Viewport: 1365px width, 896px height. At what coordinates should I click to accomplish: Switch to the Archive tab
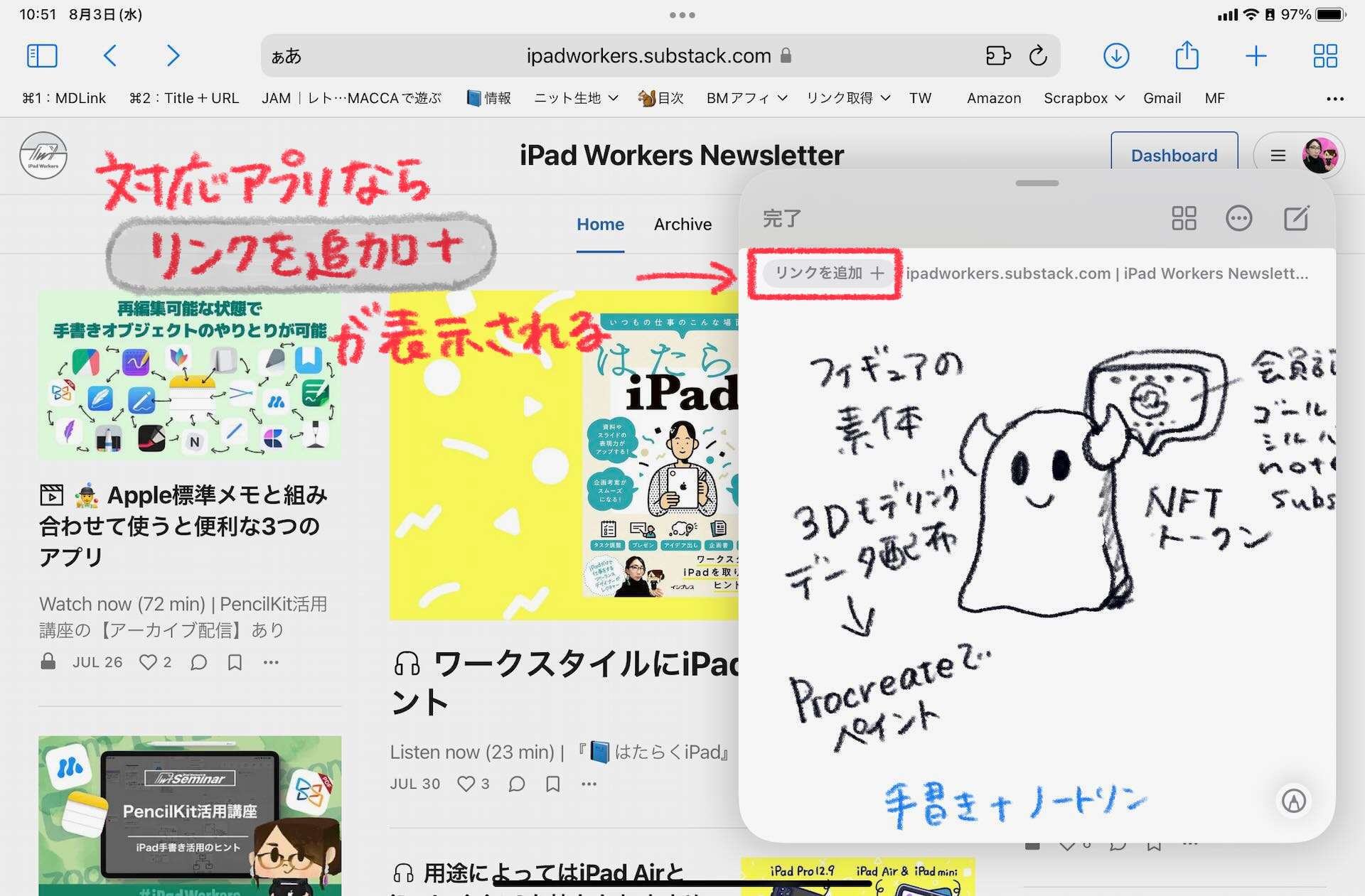pyautogui.click(x=682, y=225)
